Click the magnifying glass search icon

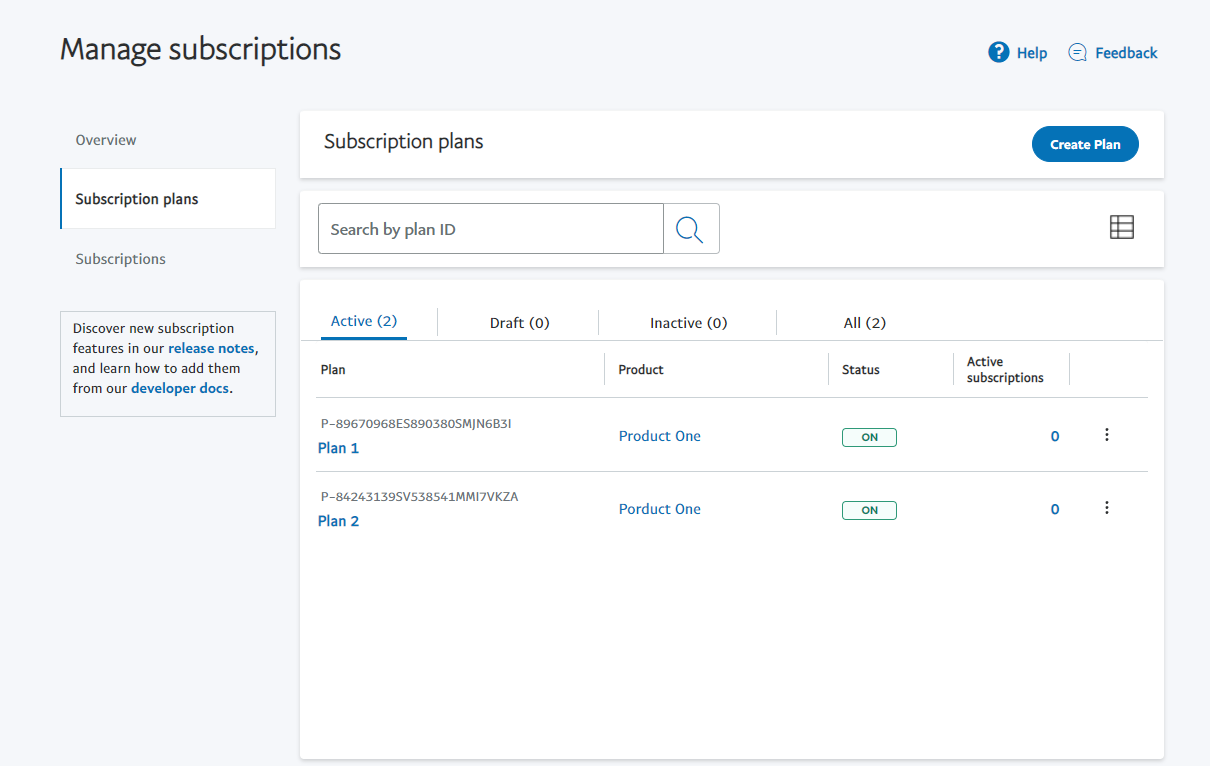pyautogui.click(x=690, y=229)
